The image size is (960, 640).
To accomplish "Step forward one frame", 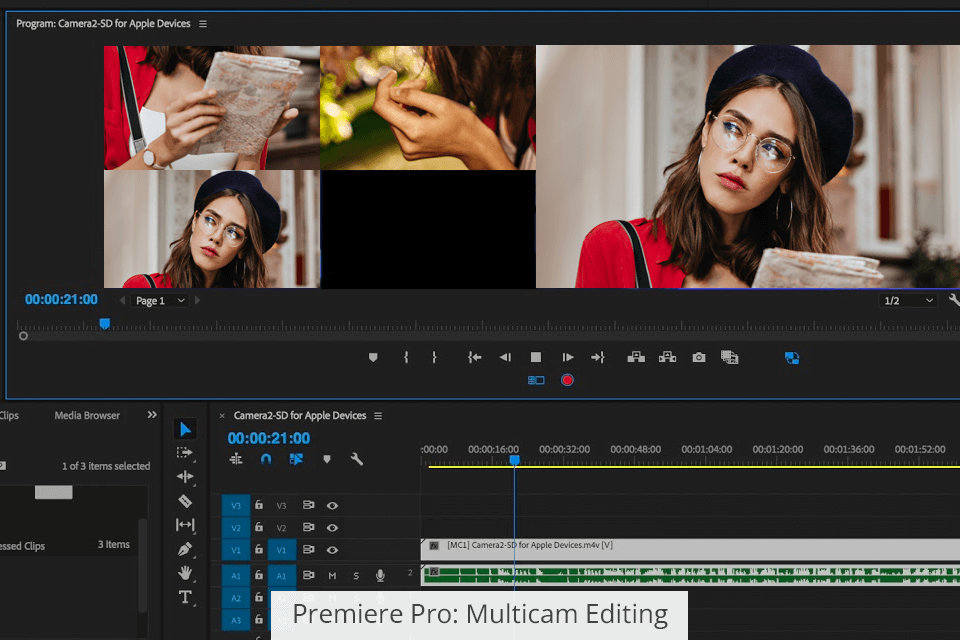I will [568, 357].
